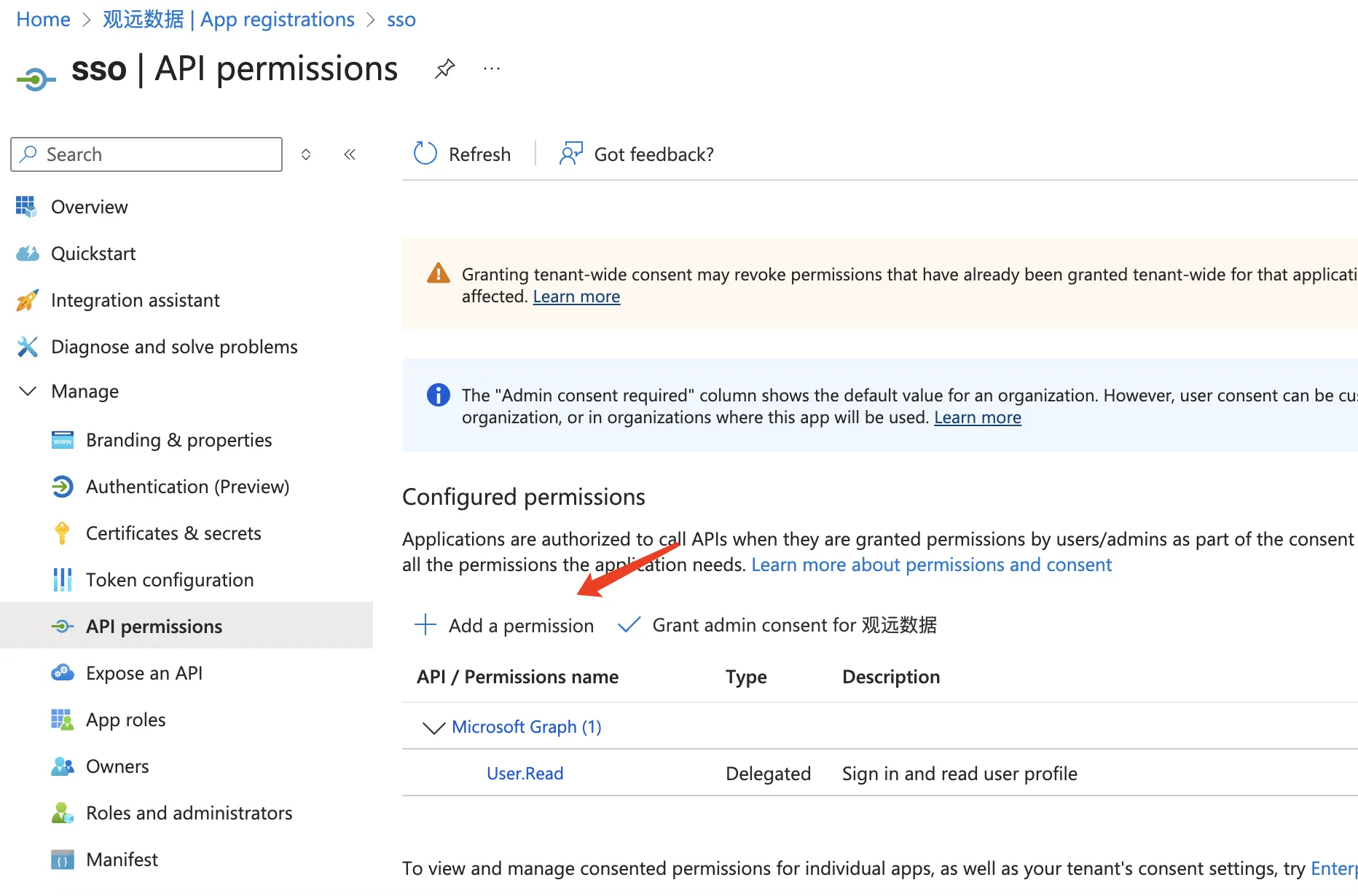
Task: Open Certificates & secrets key icon
Action: [x=63, y=533]
